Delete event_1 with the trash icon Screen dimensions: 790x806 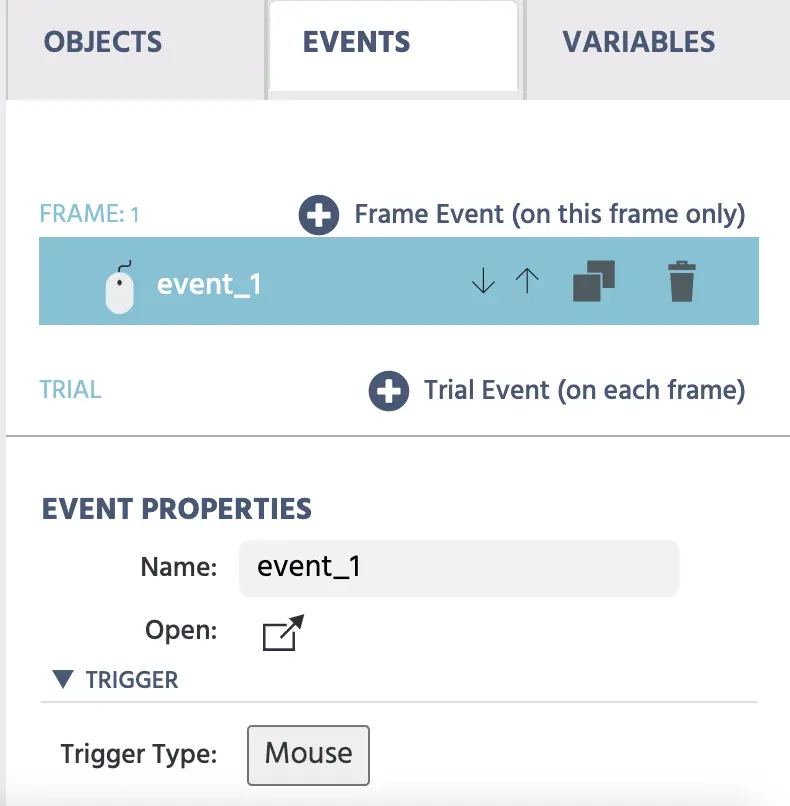point(681,282)
